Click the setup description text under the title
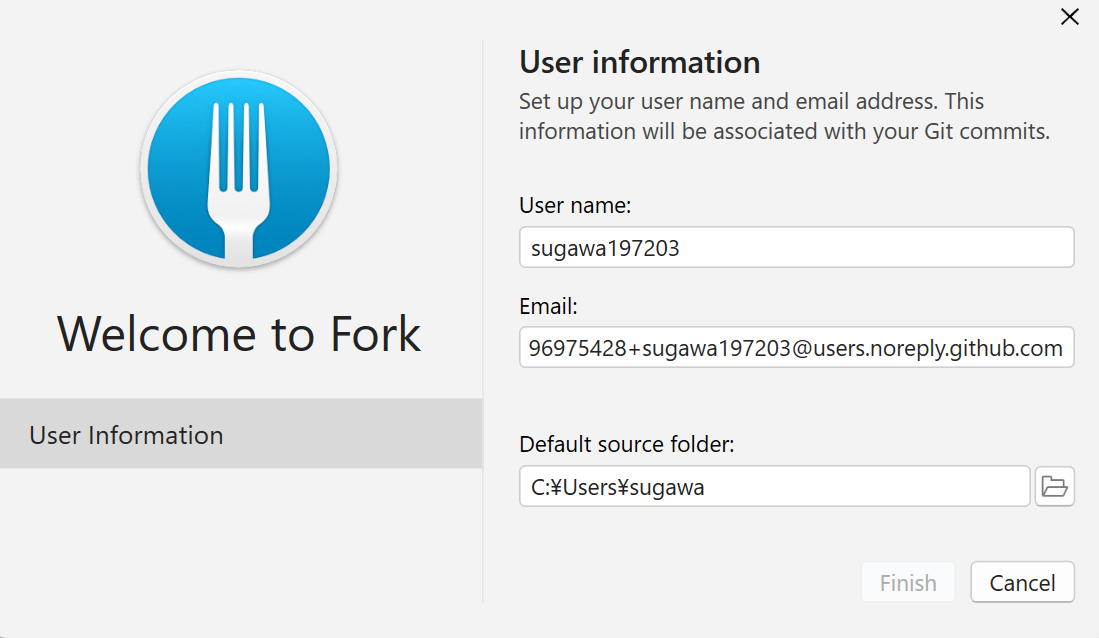Screen dimensions: 1099x638 750,115
